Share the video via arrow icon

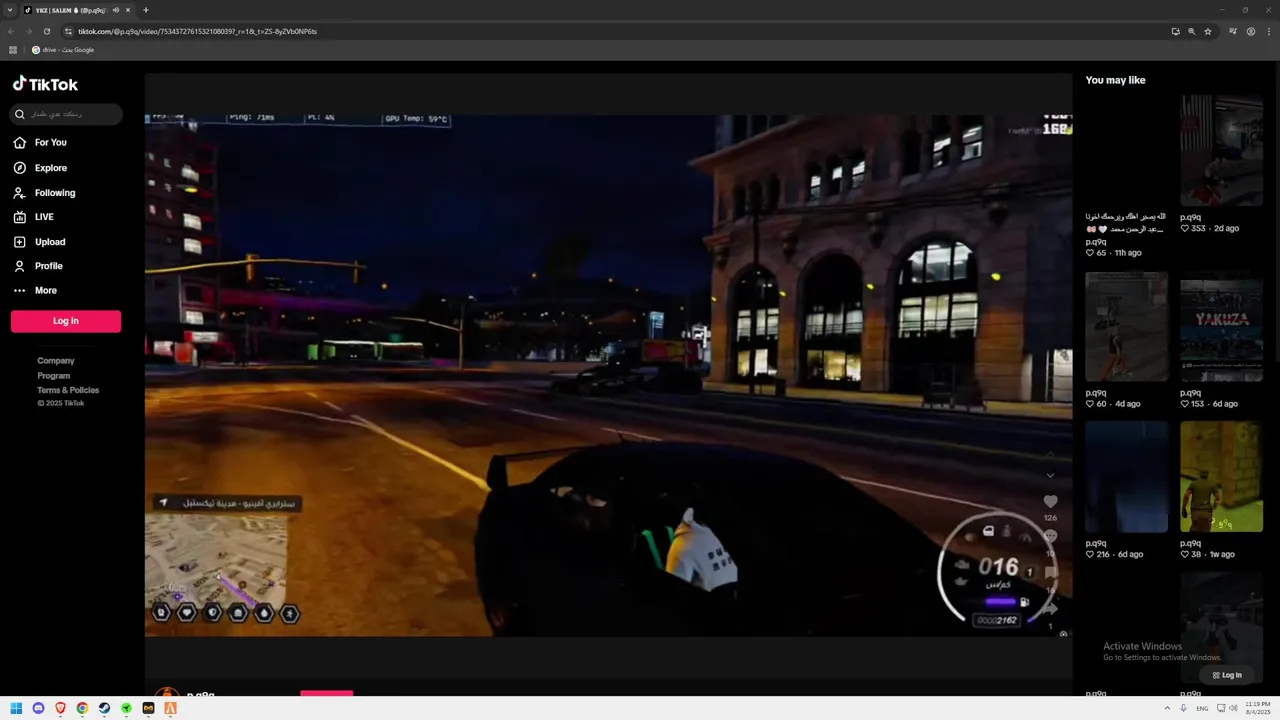coord(1050,609)
